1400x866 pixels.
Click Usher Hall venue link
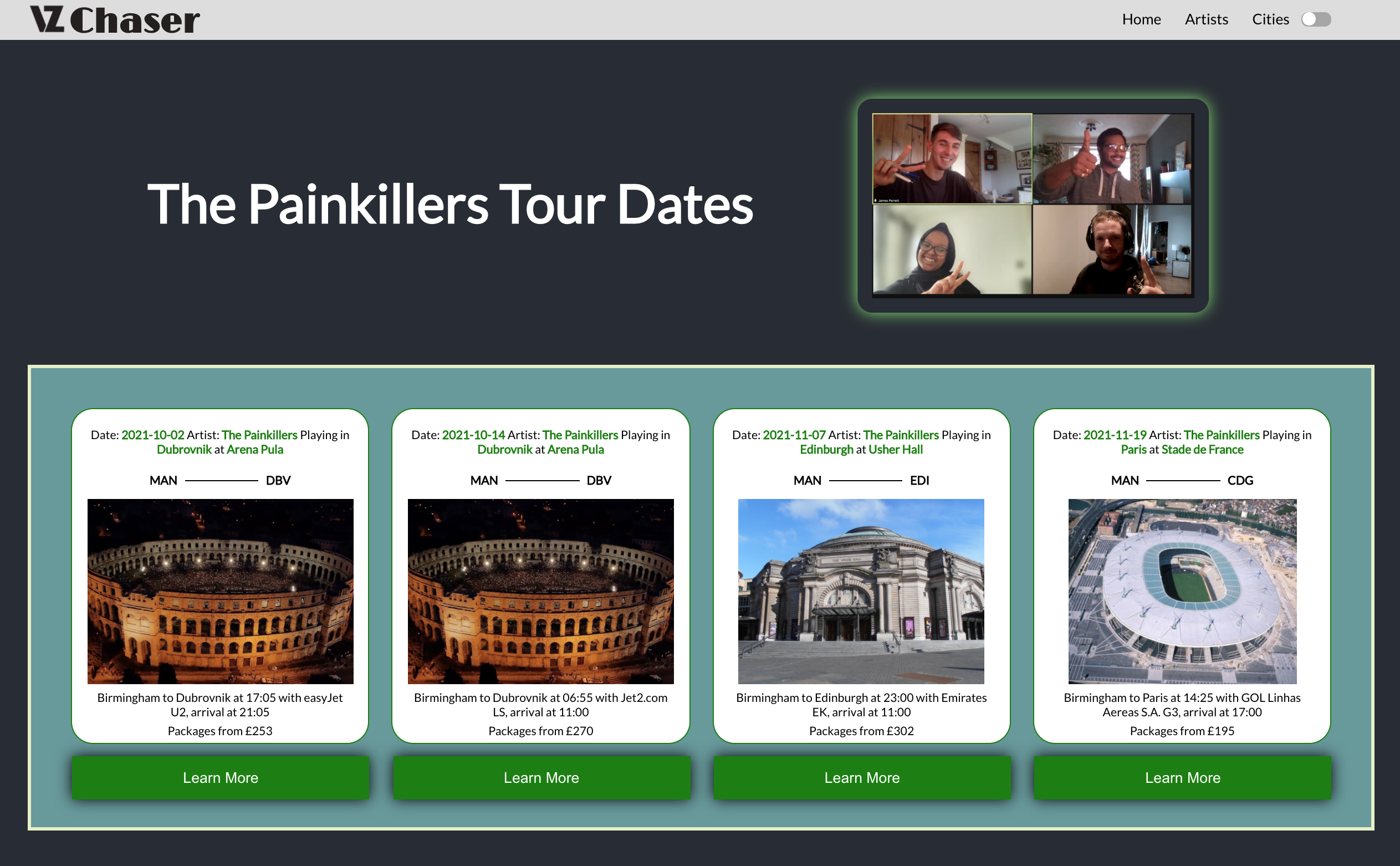896,450
